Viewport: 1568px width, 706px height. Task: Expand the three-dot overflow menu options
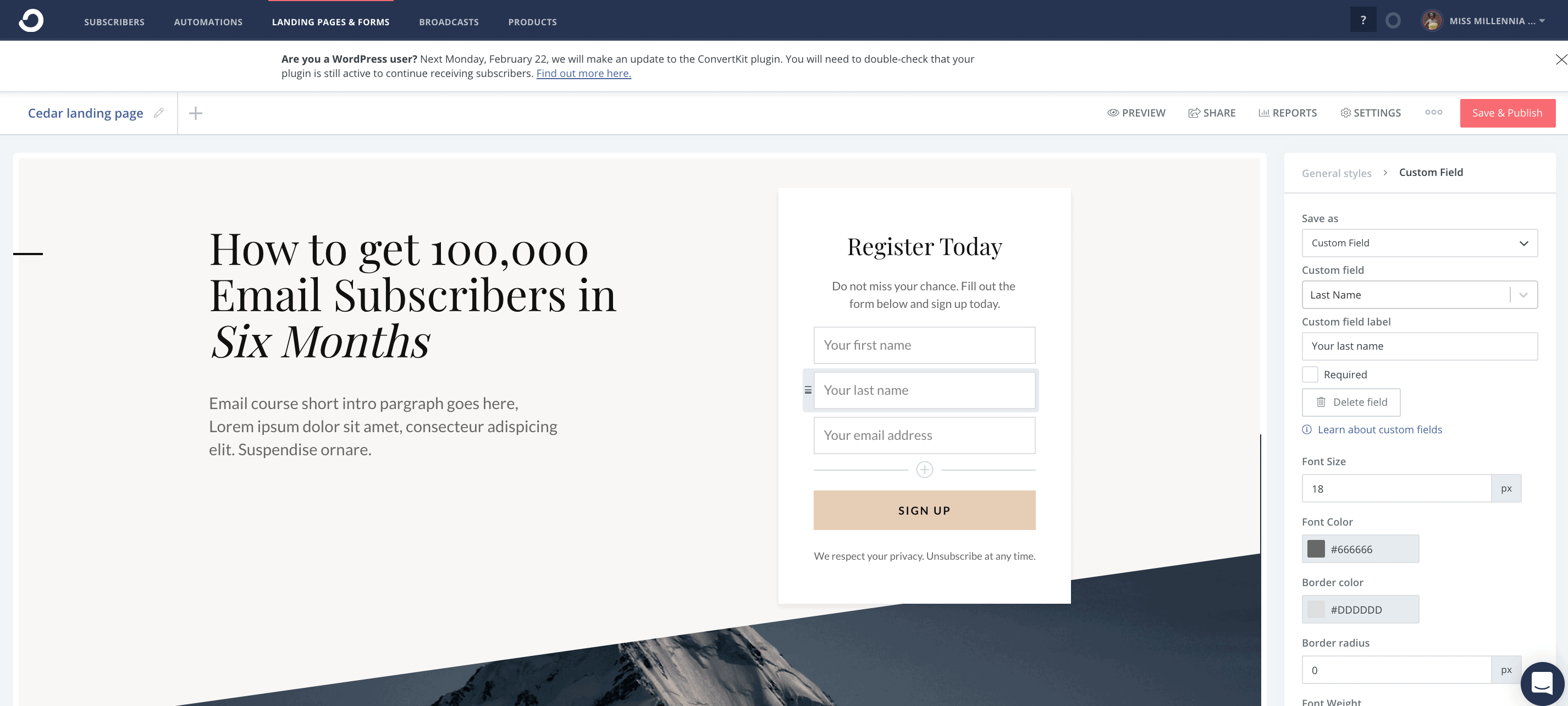[1433, 112]
